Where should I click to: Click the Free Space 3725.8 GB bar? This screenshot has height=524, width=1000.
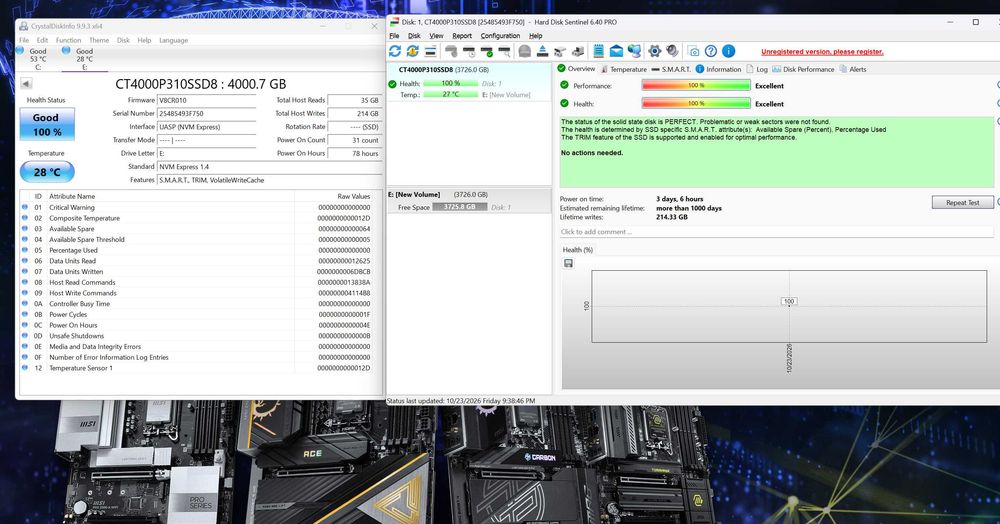pyautogui.click(x=460, y=207)
